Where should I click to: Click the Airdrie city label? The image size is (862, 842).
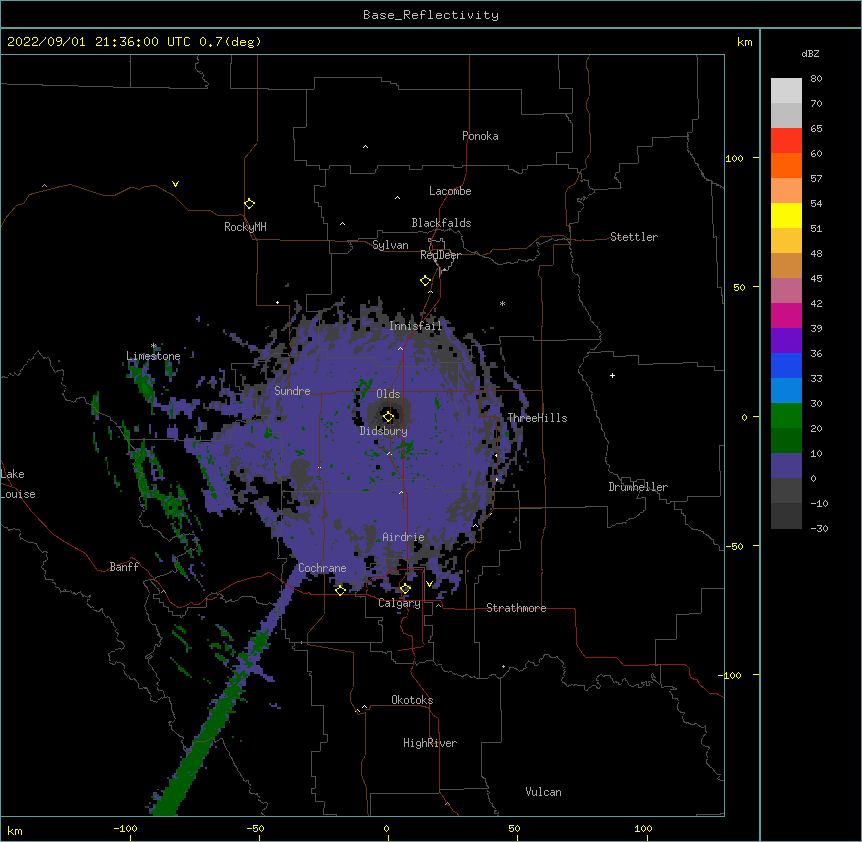click(x=403, y=537)
